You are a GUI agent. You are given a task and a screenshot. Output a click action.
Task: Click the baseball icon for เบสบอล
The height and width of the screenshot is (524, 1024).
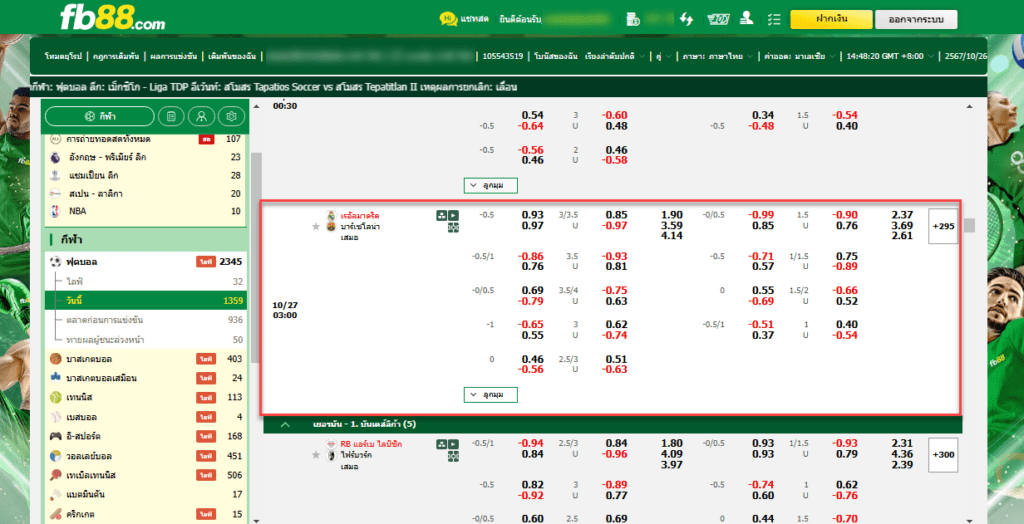[x=56, y=417]
